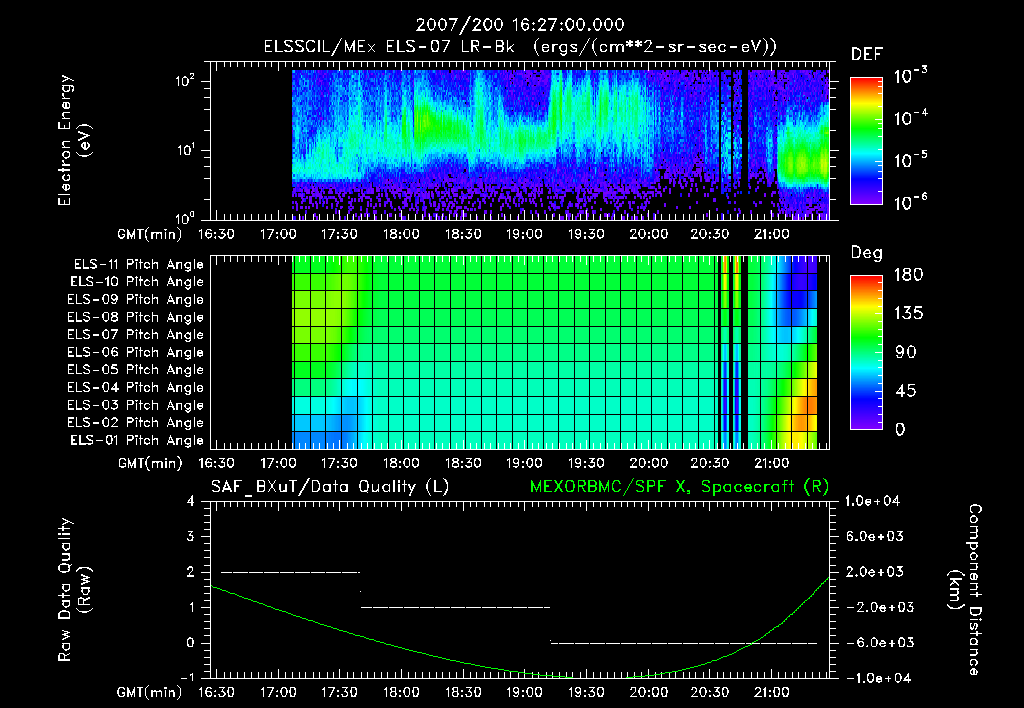Click the 2.0e+03 right axis value
This screenshot has width=1024, height=708.
(x=875, y=571)
